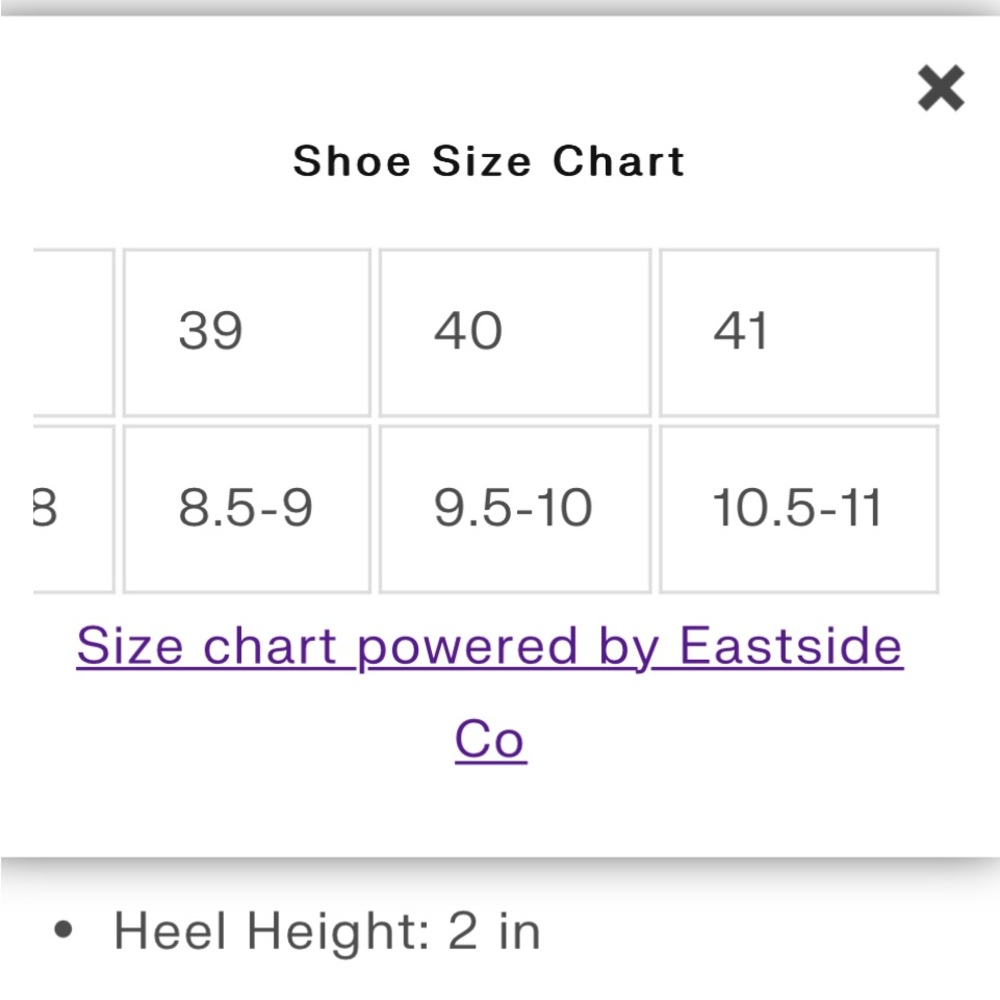Viewport: 1000px width, 1000px height.
Task: Click the 9.5-10 size cell
Action: pos(515,509)
